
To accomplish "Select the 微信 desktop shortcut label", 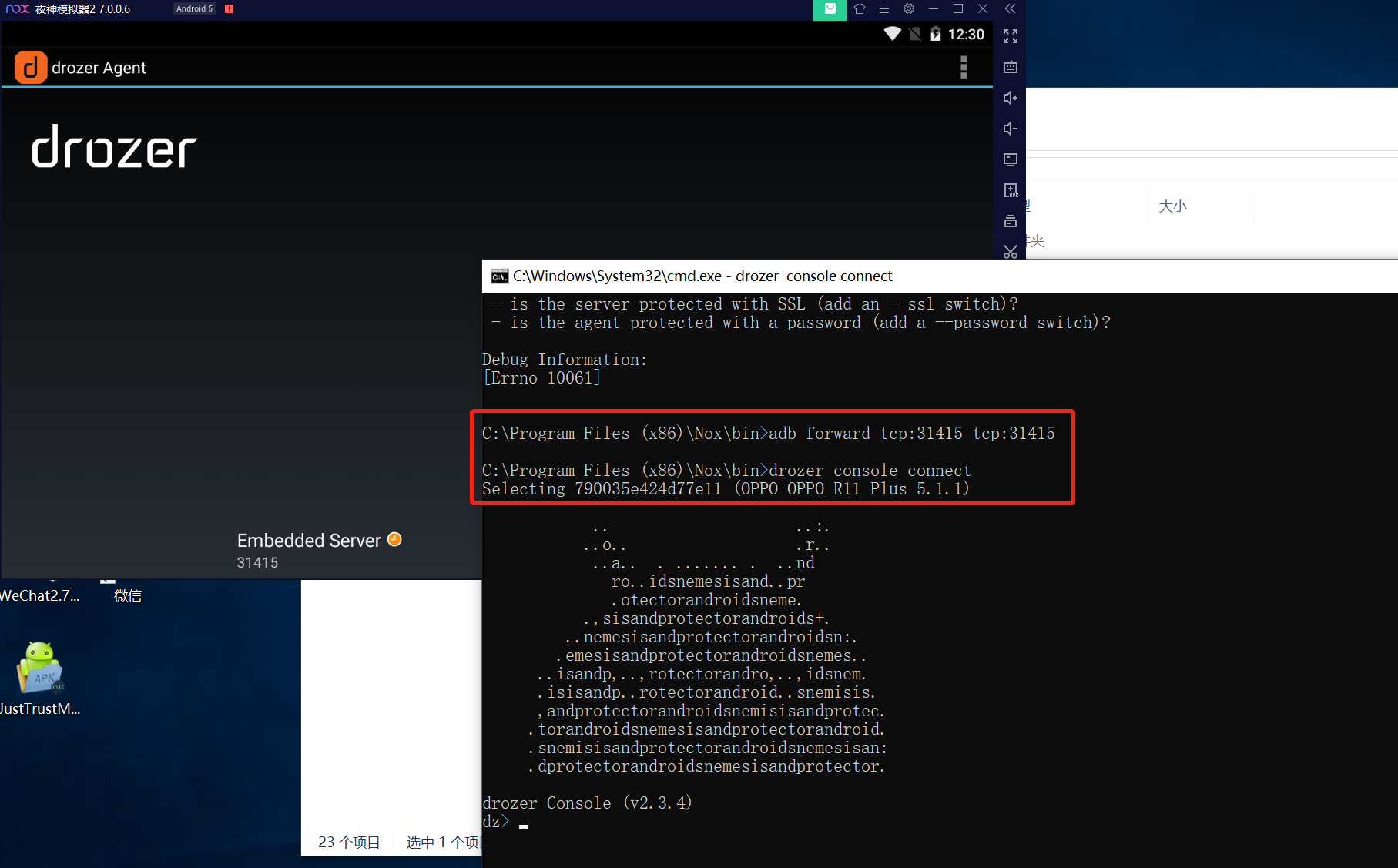I will coord(128,595).
